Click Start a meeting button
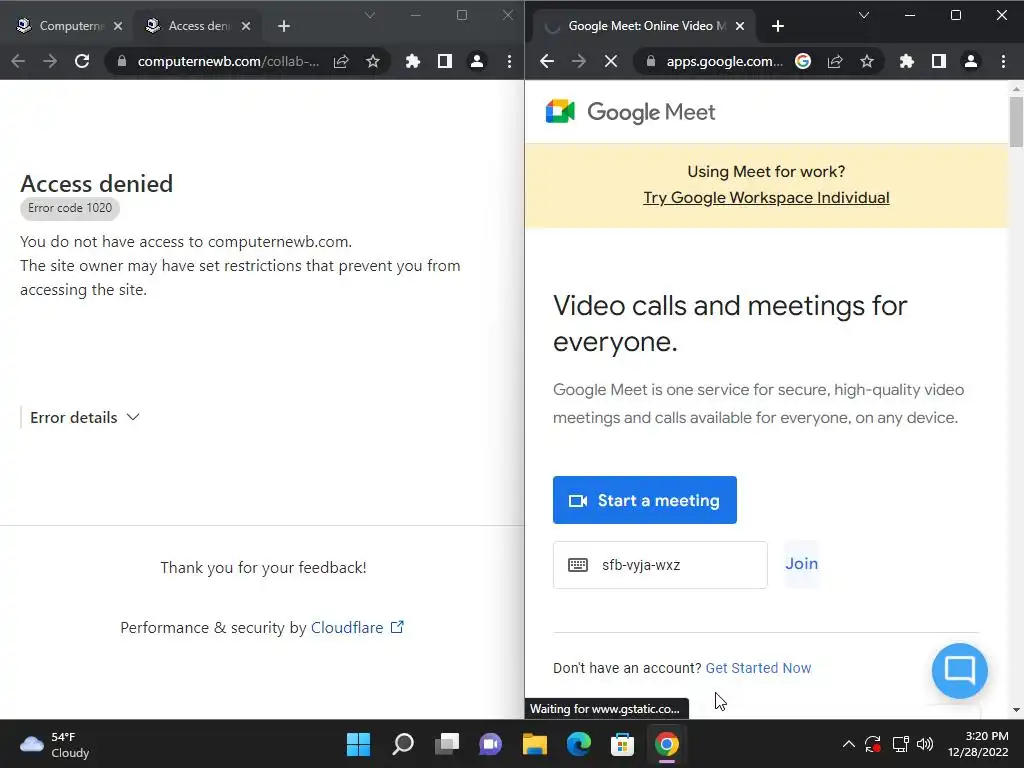Screen dimensions: 1024x768 pyautogui.click(x=645, y=500)
